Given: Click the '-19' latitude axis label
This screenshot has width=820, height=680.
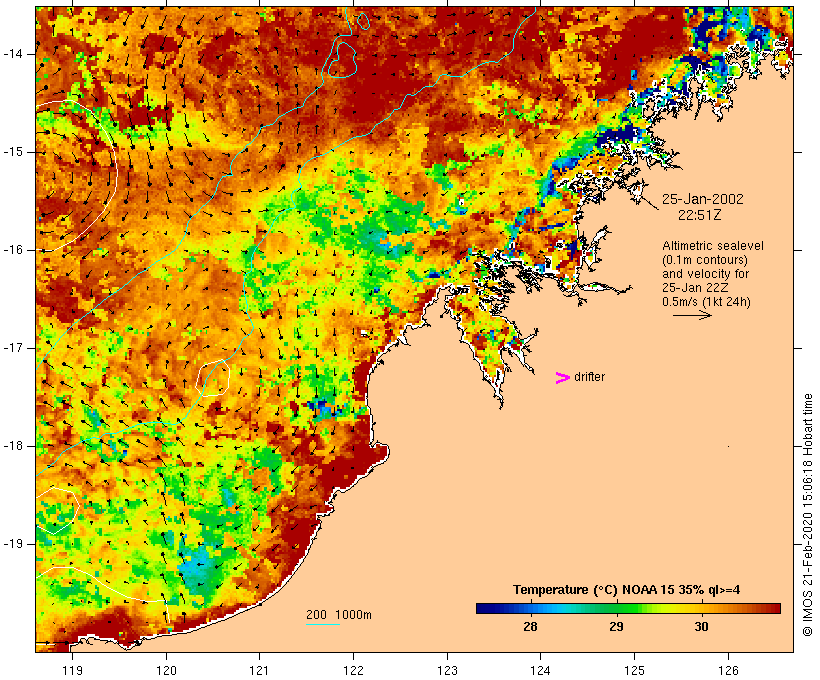Looking at the screenshot, I should 13,544.
